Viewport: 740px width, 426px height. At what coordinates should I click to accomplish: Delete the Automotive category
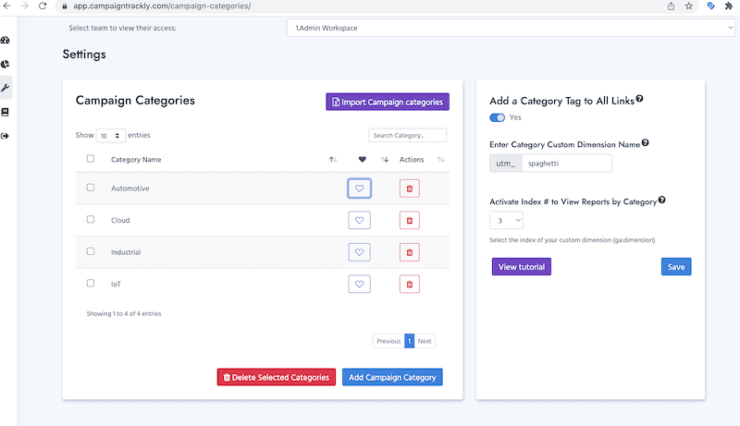point(409,188)
